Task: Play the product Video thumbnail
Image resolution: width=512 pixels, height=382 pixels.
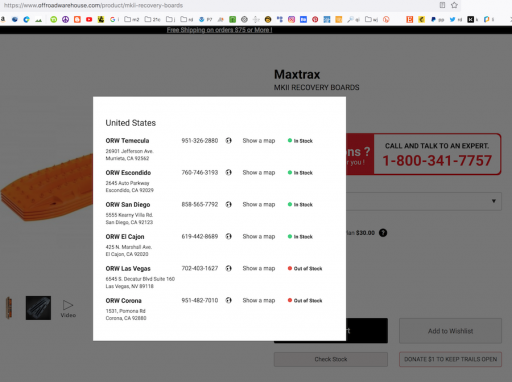Action: click(68, 309)
